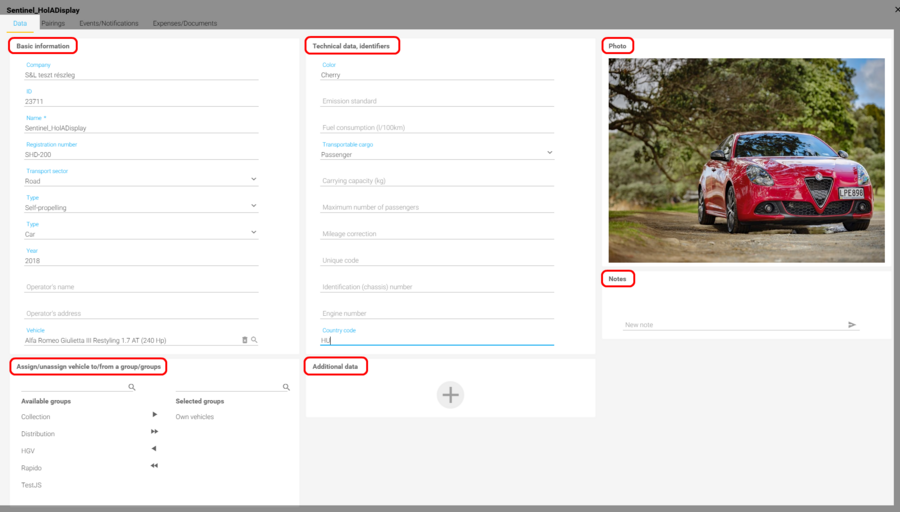Move all groups right with double arrow
Image resolution: width=900 pixels, height=512 pixels.
coord(154,431)
